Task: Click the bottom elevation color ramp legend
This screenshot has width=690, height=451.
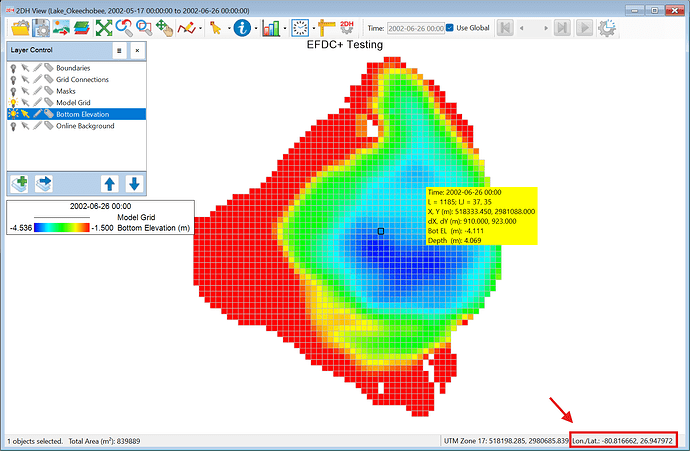Action: point(62,228)
